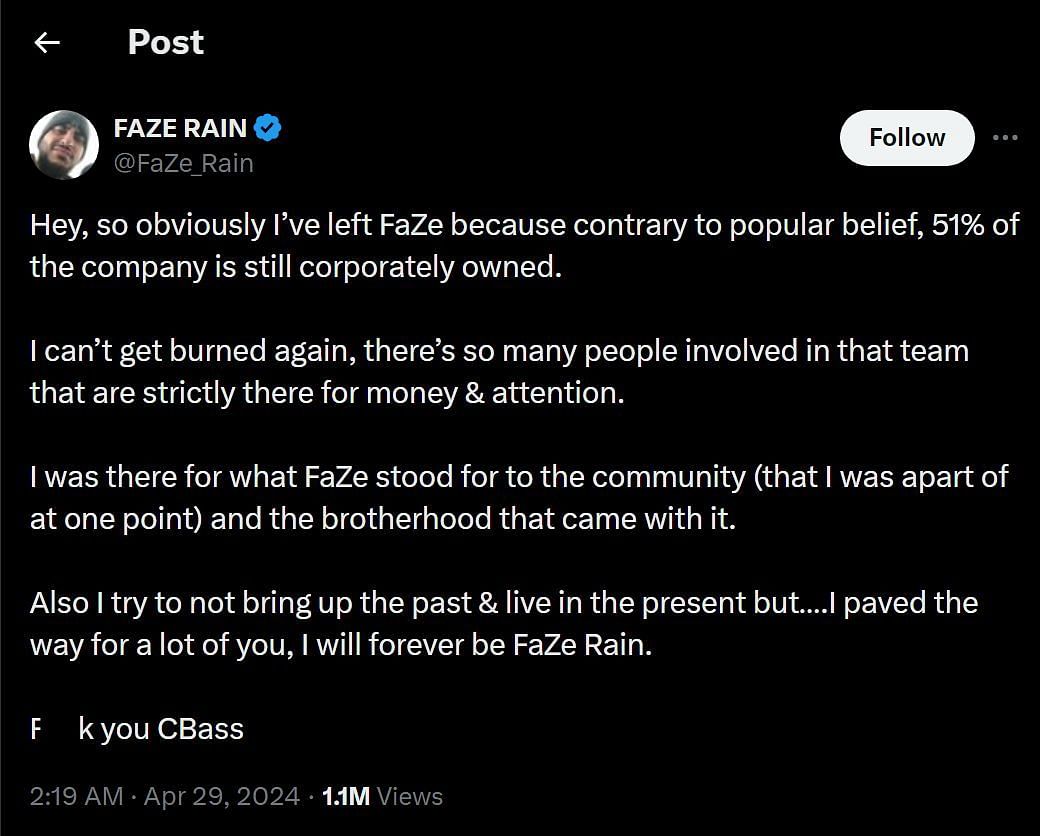Open the FAZE RAIN display name link
This screenshot has height=836, width=1040.
(180, 129)
